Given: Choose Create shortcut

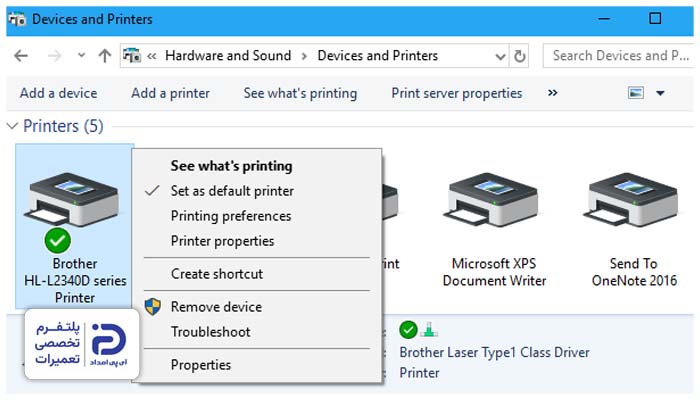Looking at the screenshot, I should click(217, 274).
